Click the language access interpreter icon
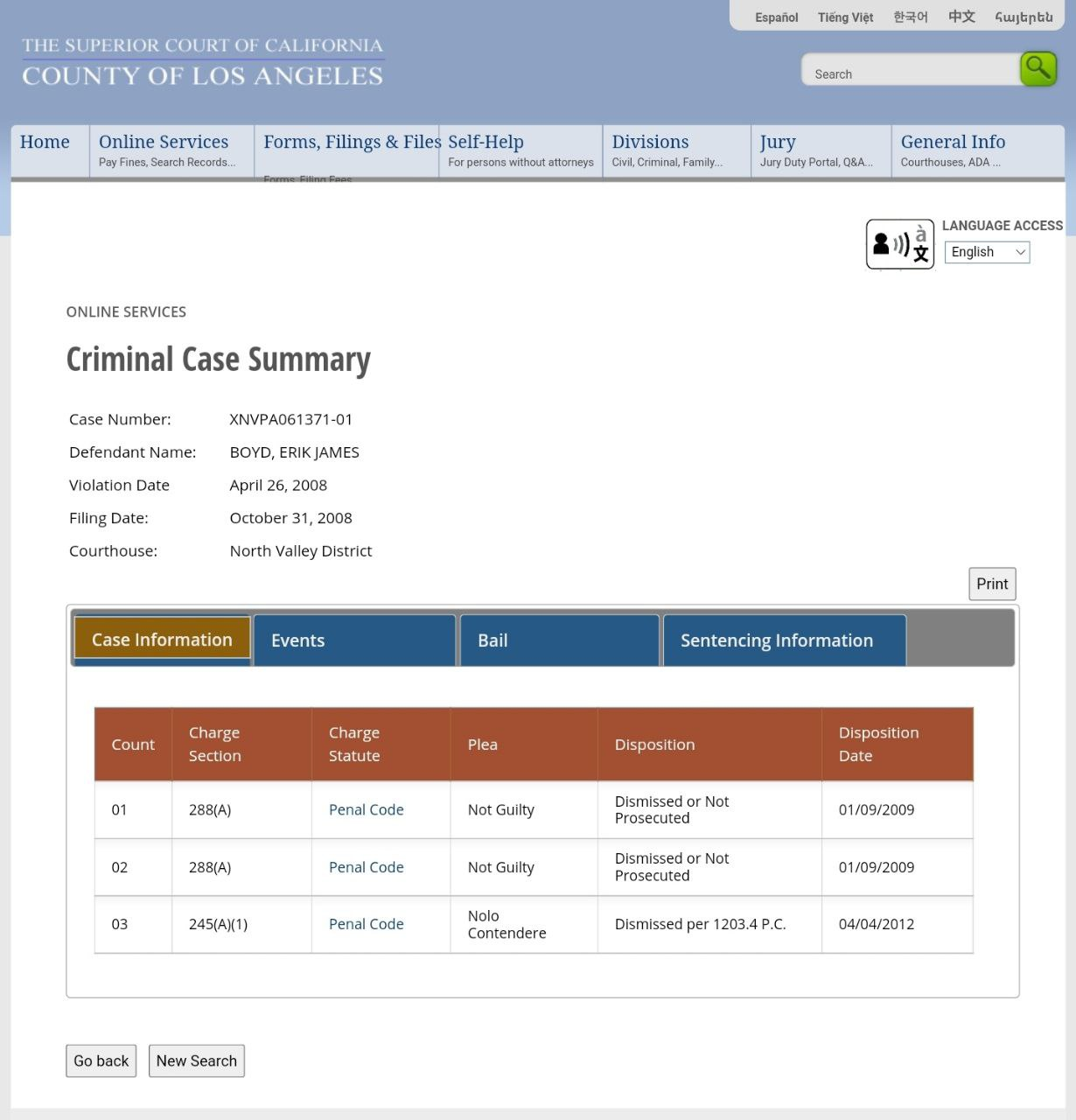The height and width of the screenshot is (1120, 1076). click(x=900, y=244)
